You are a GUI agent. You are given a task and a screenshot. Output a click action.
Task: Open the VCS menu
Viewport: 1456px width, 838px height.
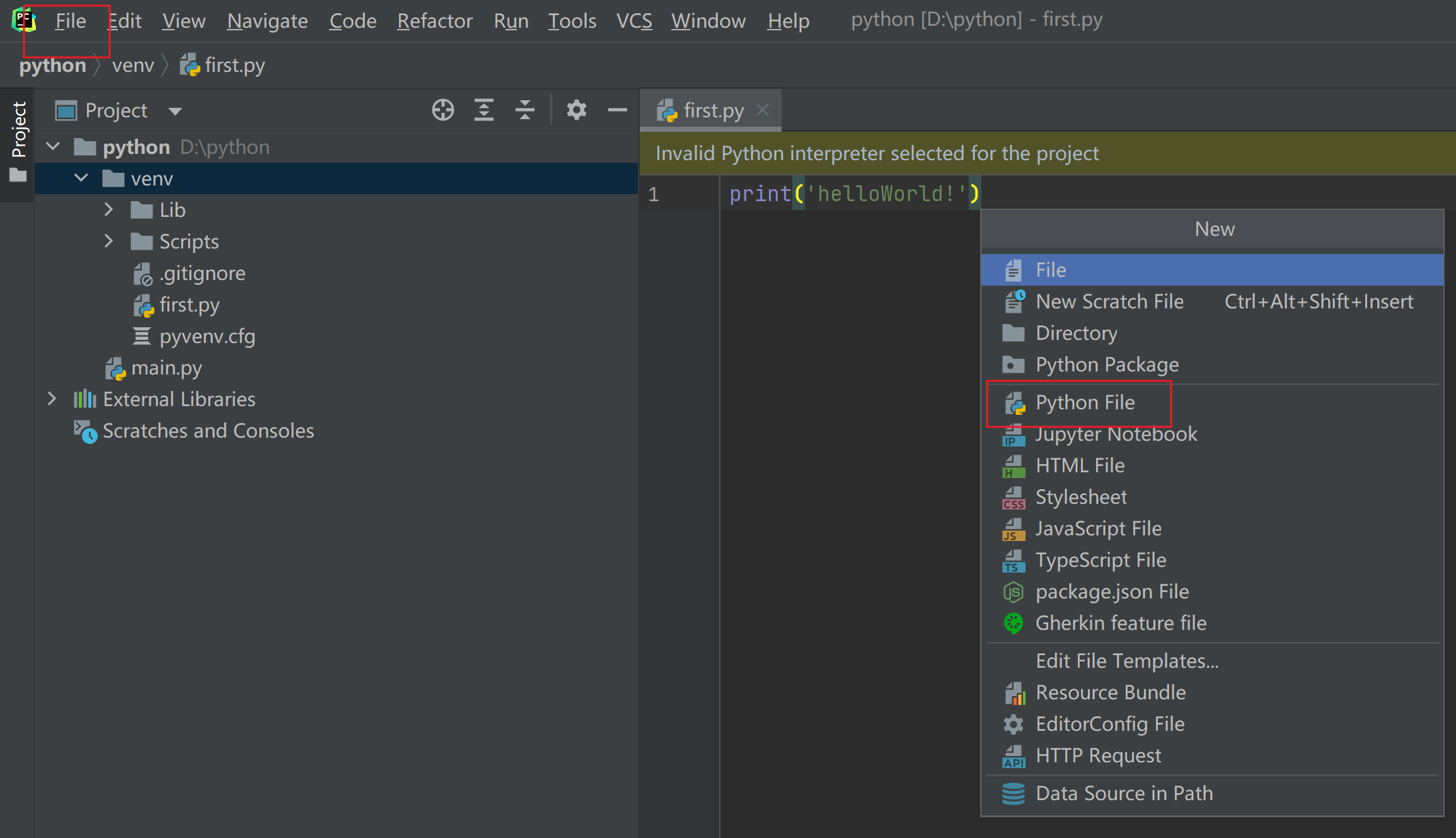(634, 21)
